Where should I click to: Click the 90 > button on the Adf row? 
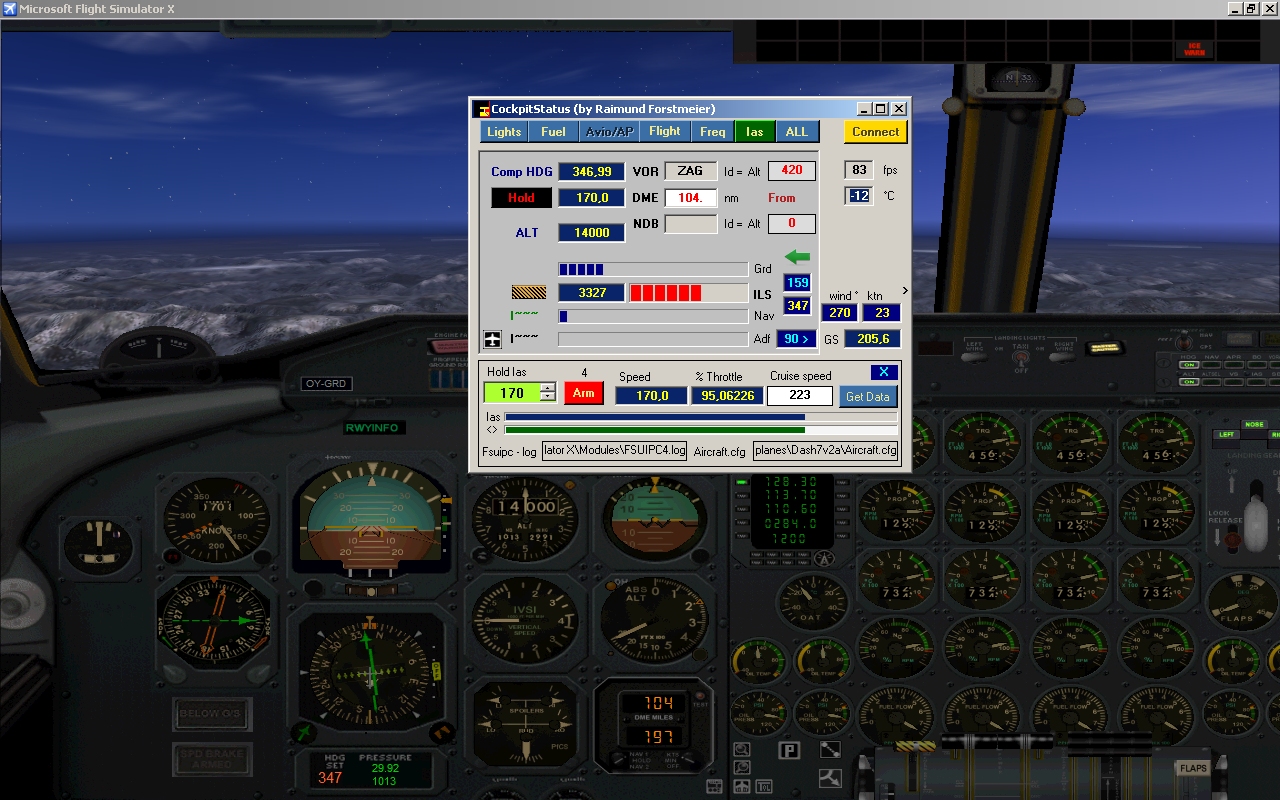797,339
